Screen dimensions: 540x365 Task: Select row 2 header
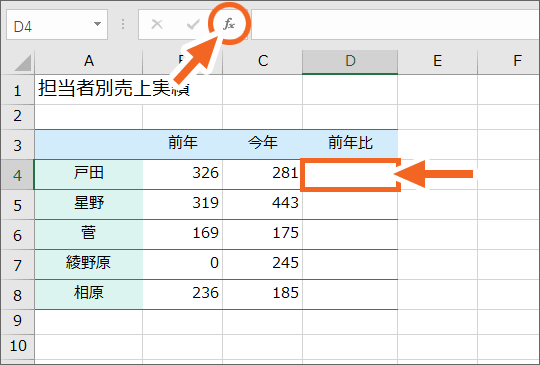coord(17,117)
